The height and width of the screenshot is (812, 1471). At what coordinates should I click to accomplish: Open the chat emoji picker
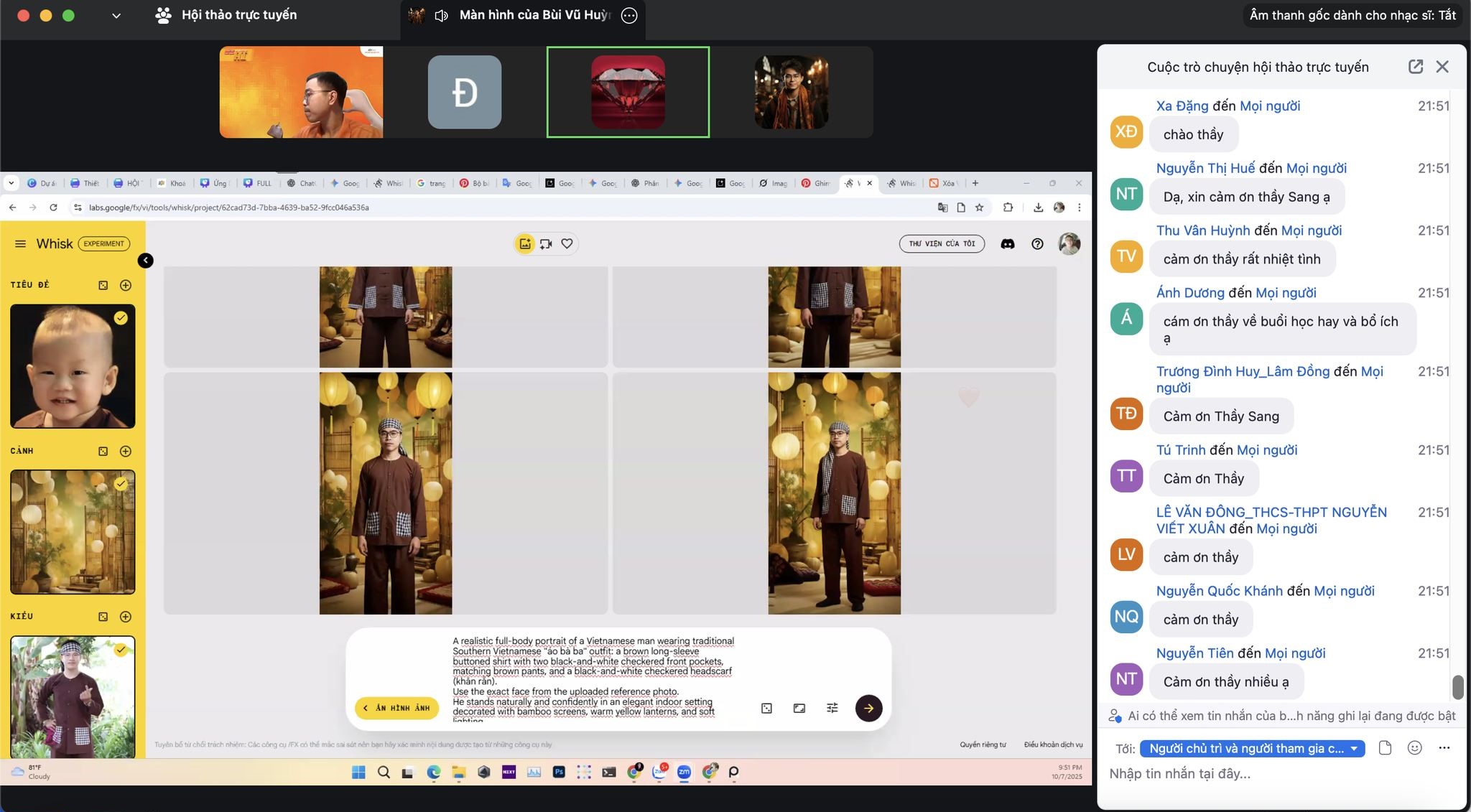1414,748
